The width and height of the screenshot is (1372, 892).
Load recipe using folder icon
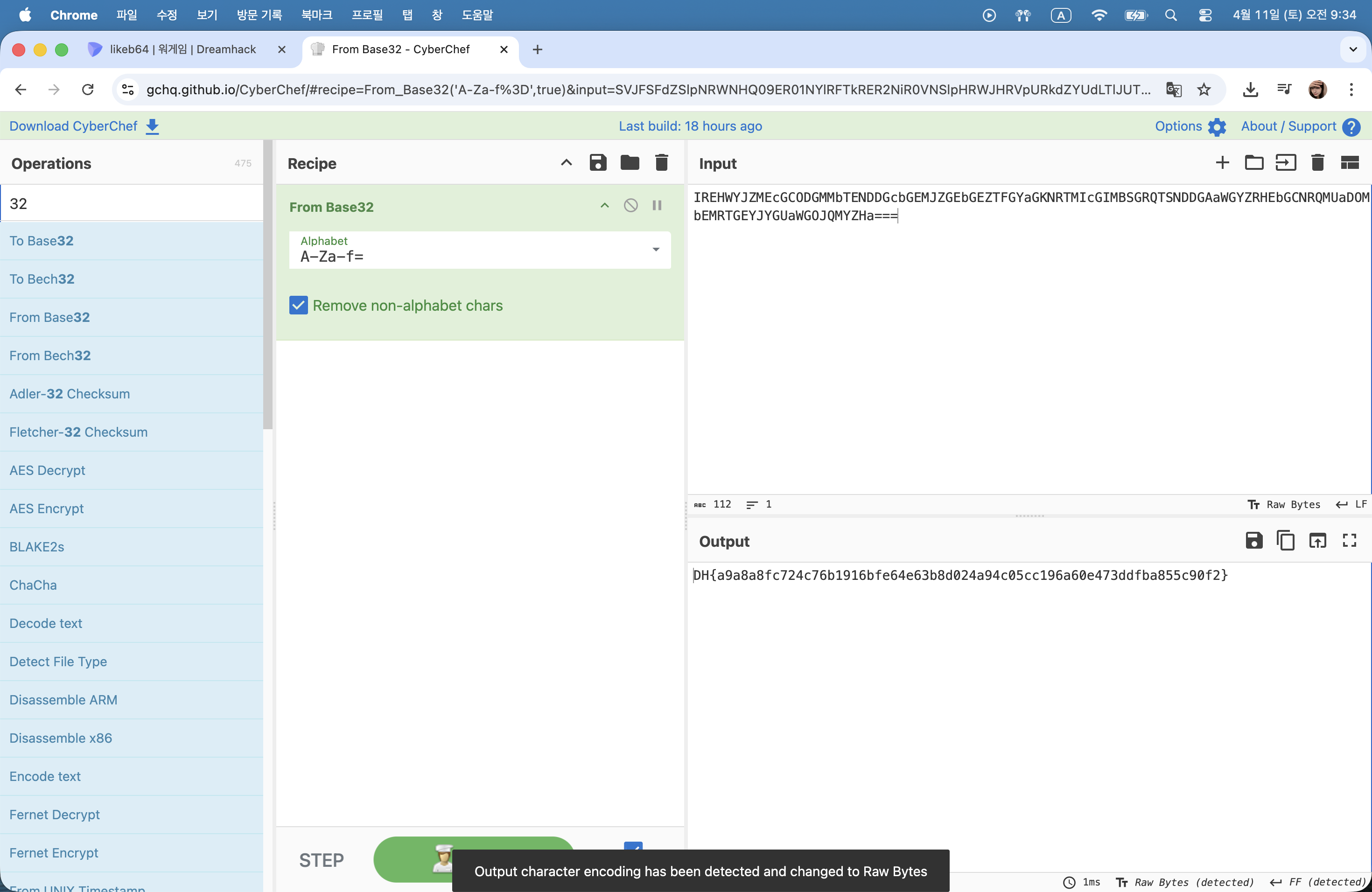[x=630, y=163]
